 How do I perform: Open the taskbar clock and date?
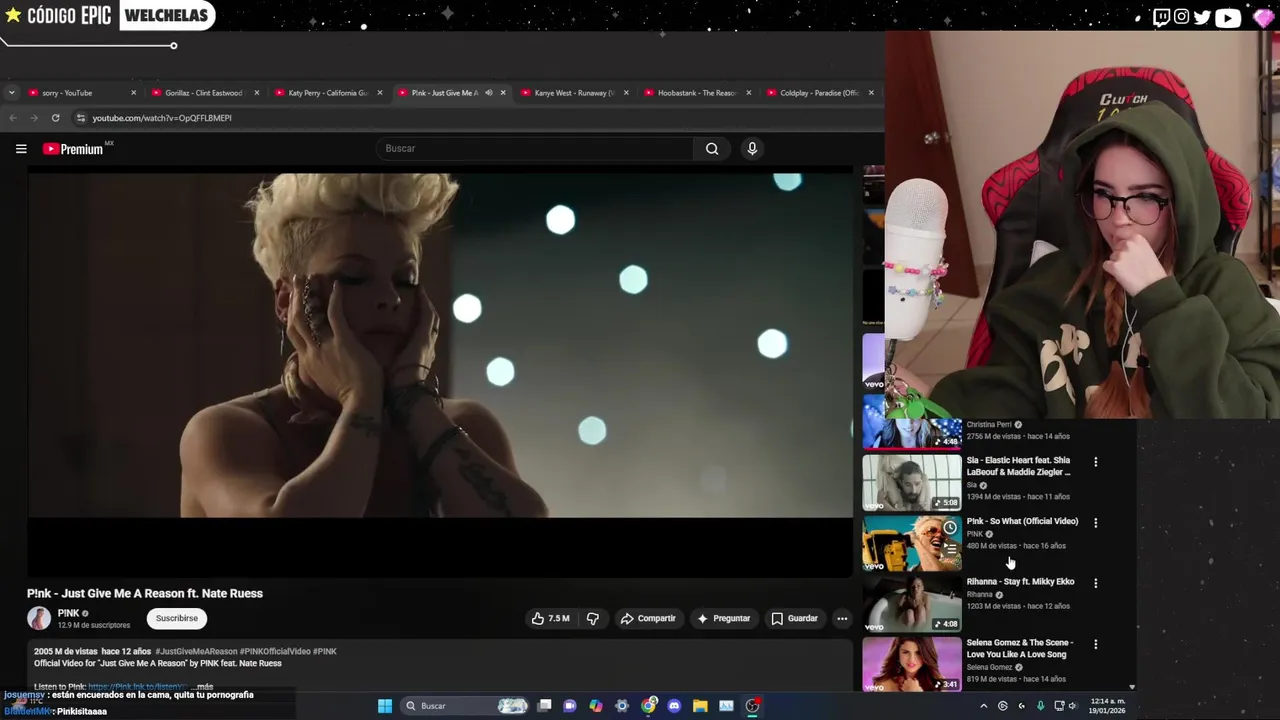click(x=1106, y=706)
